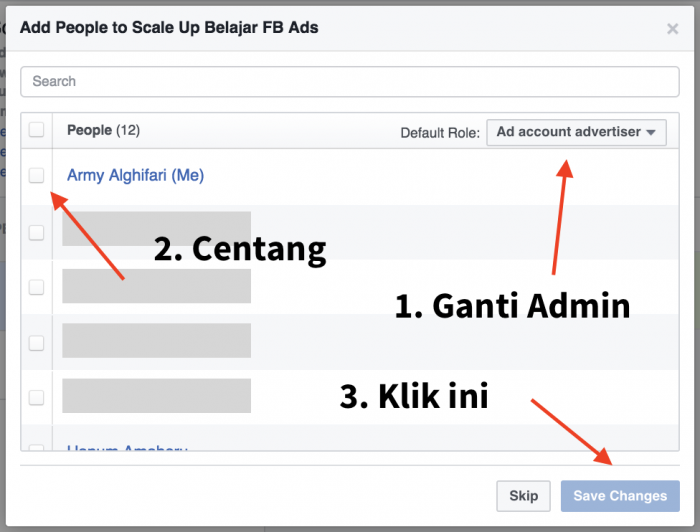Click the Army Alghifari (Me) name link

click(135, 175)
